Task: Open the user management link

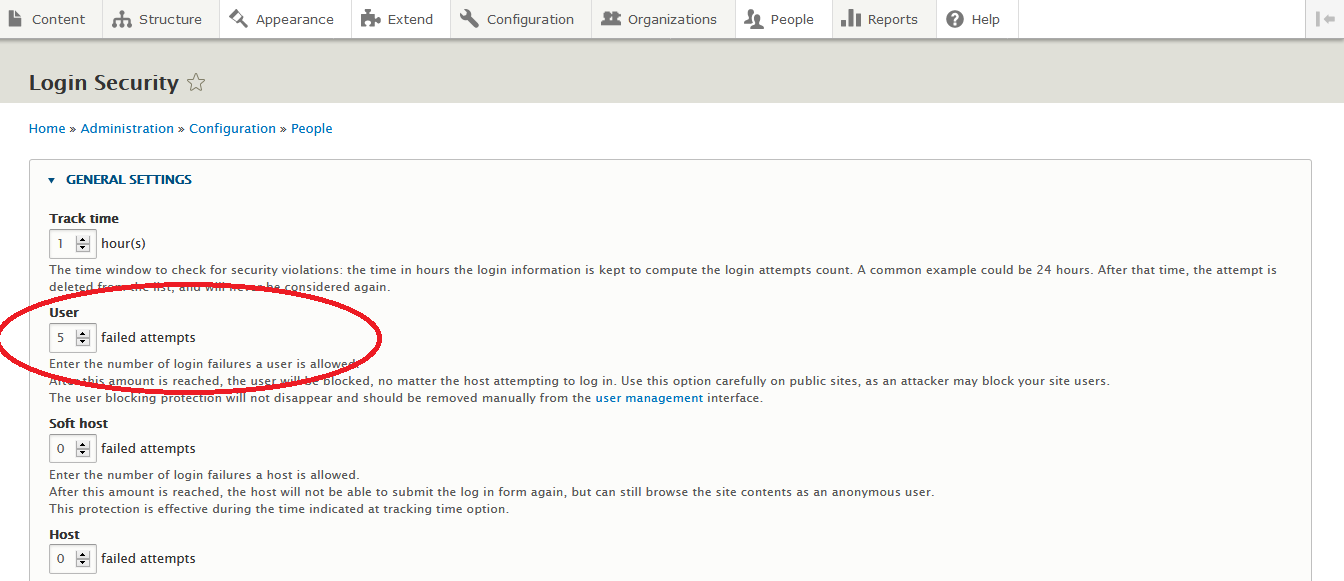Action: [649, 398]
